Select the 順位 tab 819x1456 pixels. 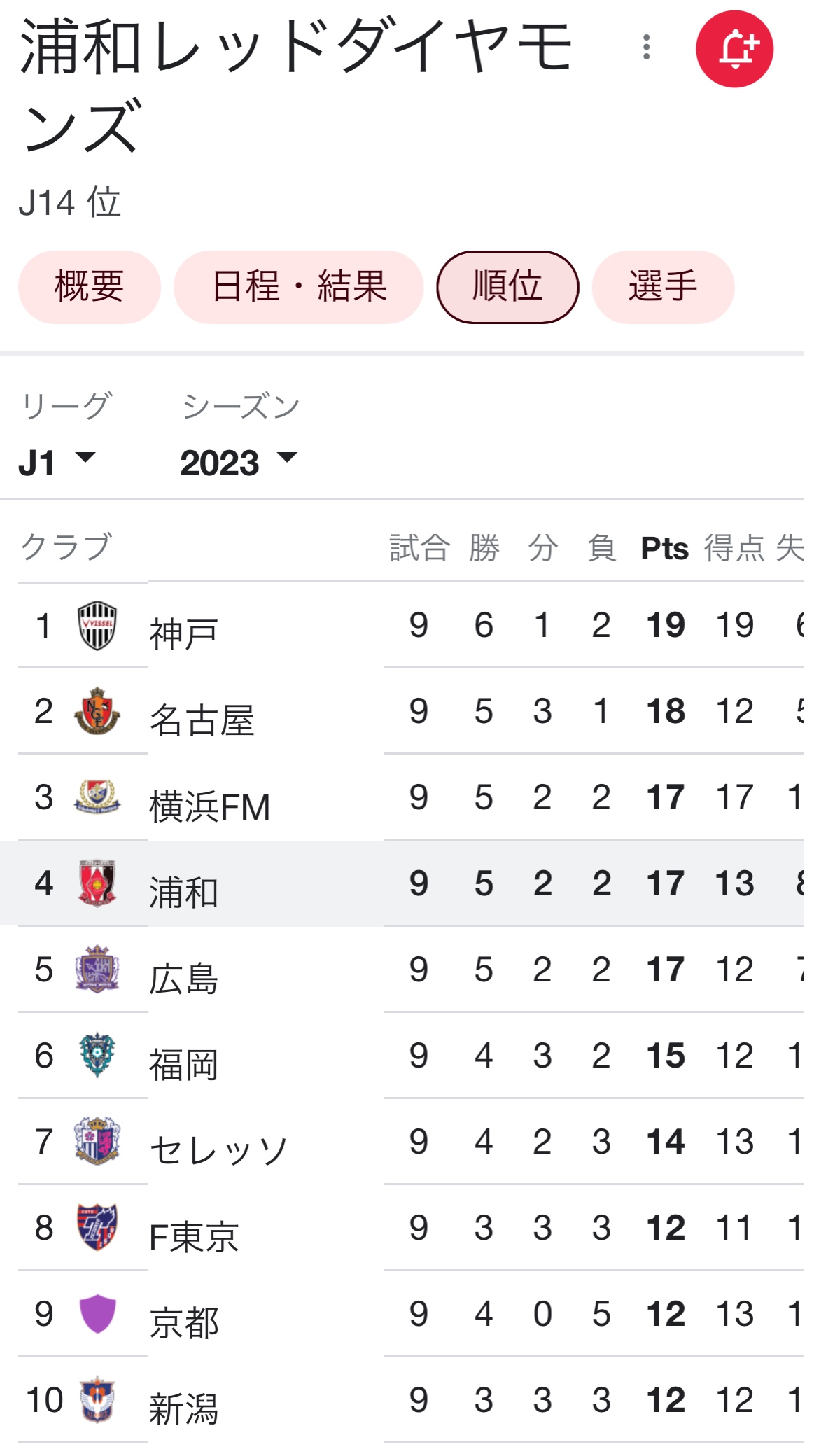[507, 287]
